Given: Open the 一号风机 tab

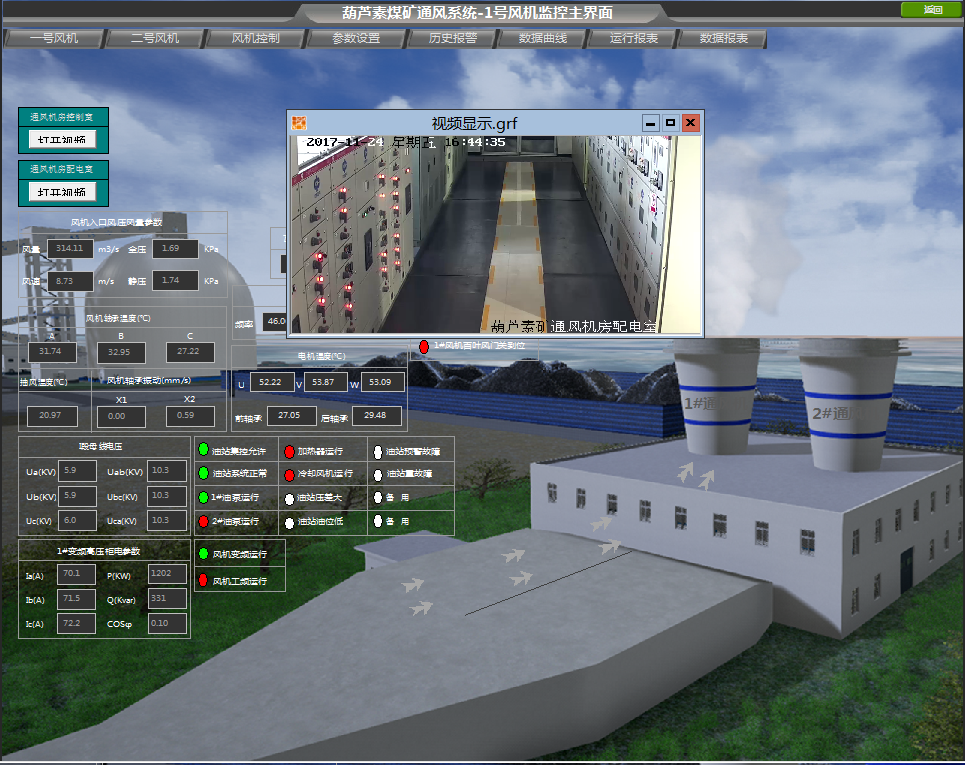Looking at the screenshot, I should click(x=54, y=39).
